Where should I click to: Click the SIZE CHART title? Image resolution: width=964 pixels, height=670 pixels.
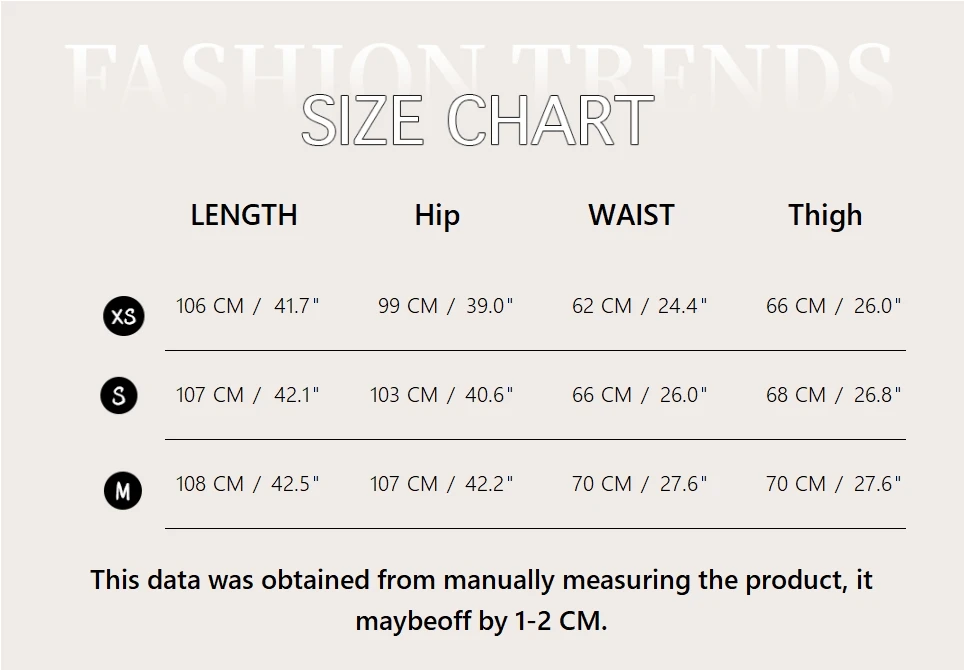point(477,121)
